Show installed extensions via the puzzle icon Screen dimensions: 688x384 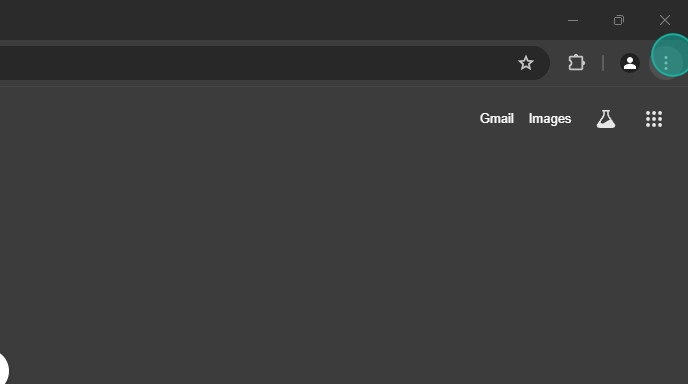pyautogui.click(x=576, y=63)
